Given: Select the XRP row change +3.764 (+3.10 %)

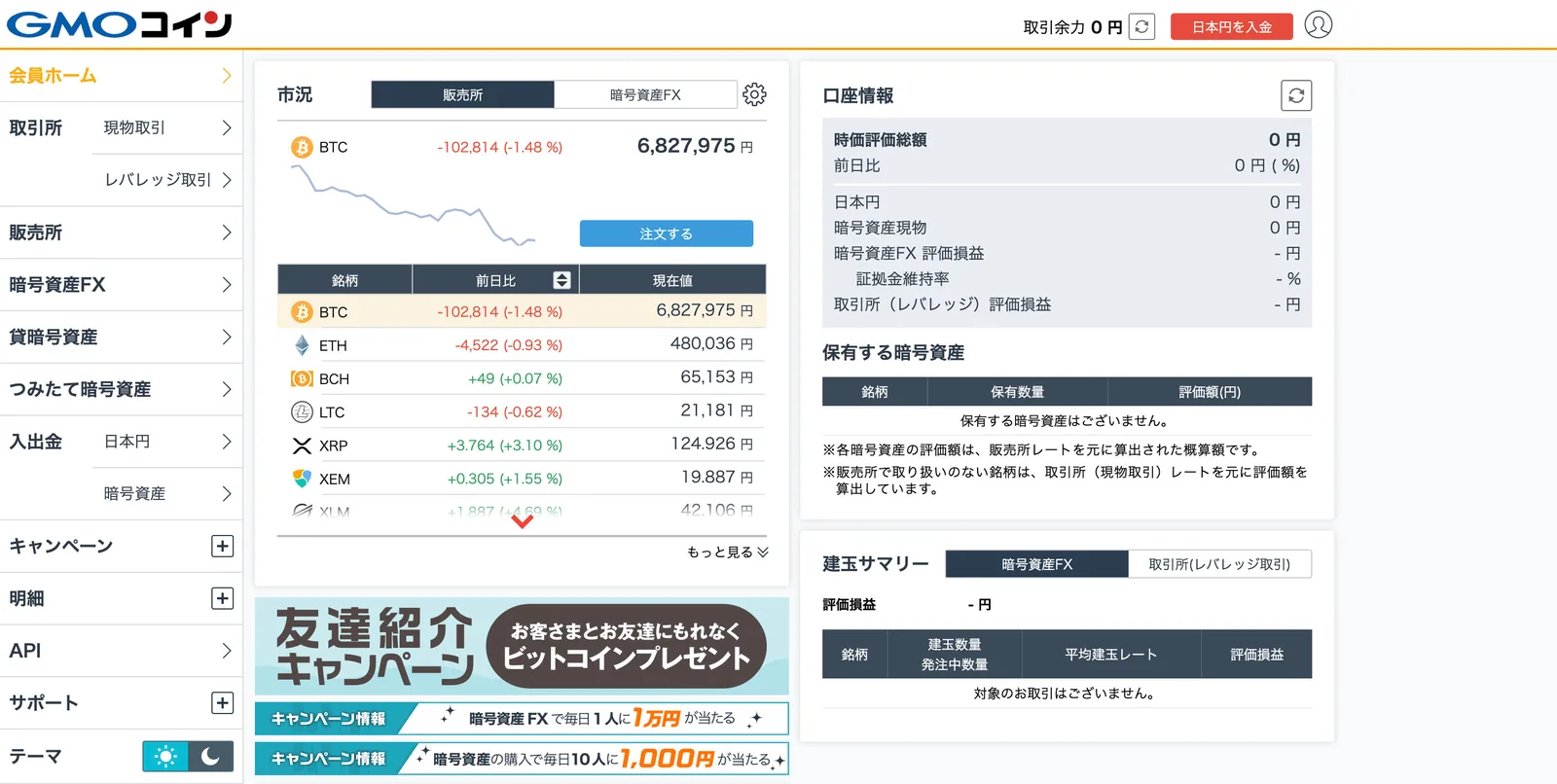Looking at the screenshot, I should click(504, 445).
